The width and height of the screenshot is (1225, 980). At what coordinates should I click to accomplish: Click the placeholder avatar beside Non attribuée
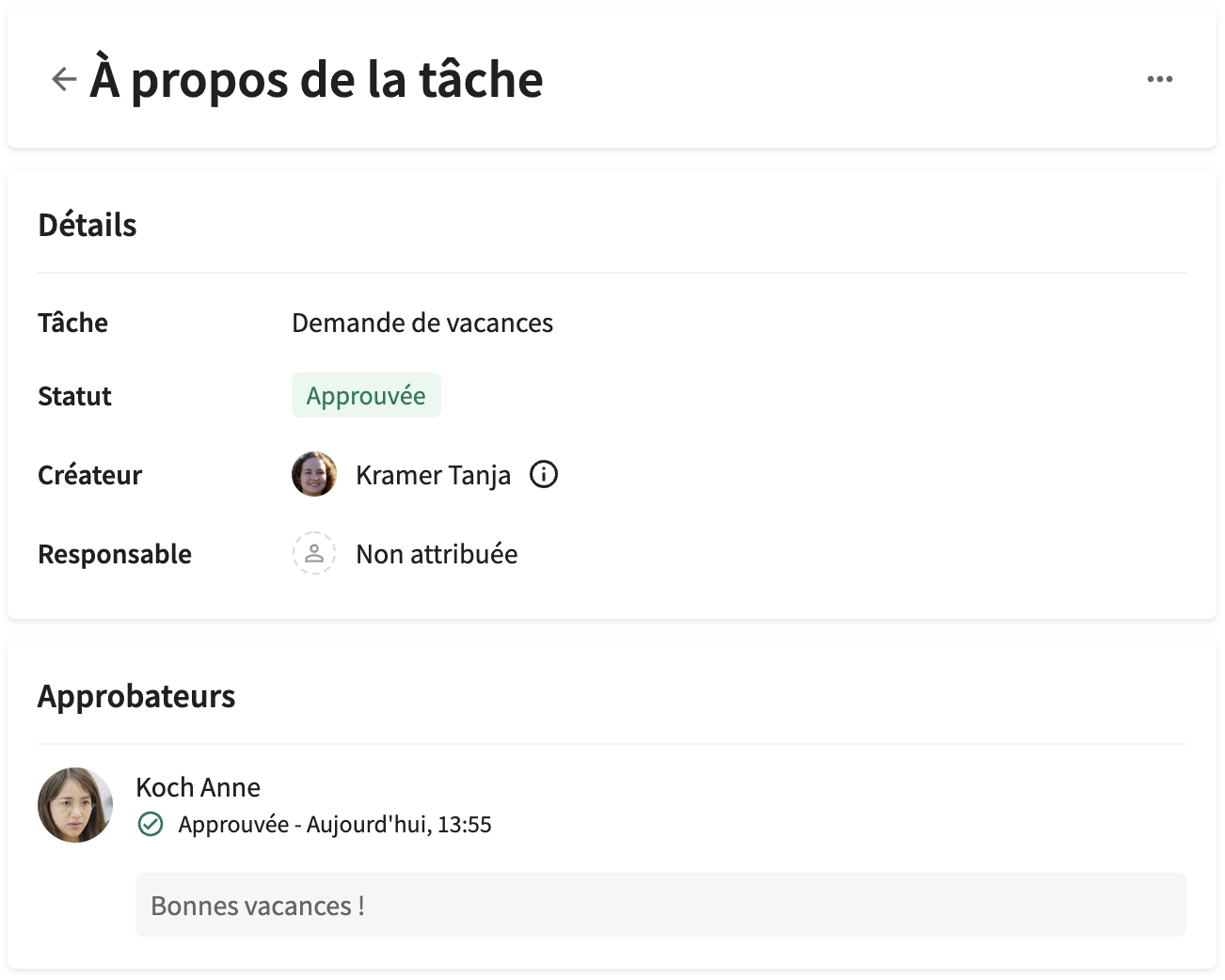click(x=313, y=554)
